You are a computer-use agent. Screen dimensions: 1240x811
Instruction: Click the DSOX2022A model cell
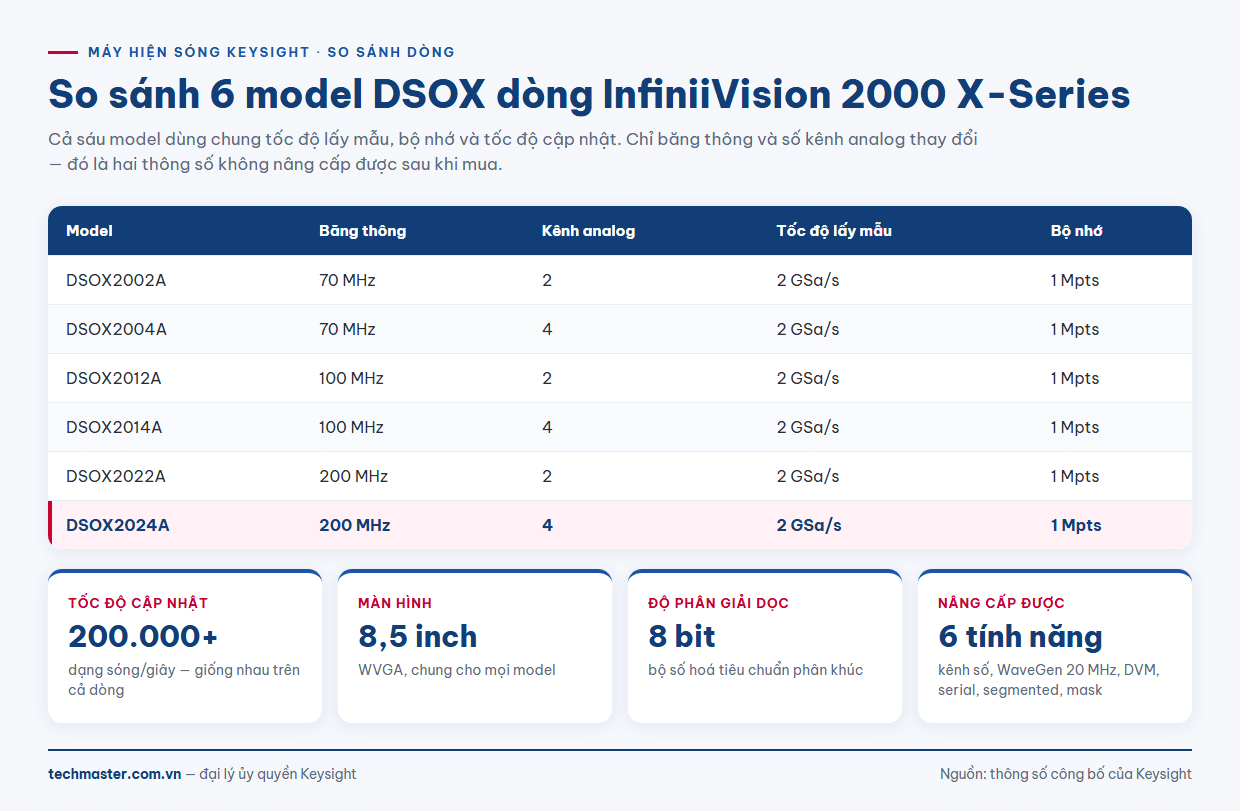[x=116, y=476]
